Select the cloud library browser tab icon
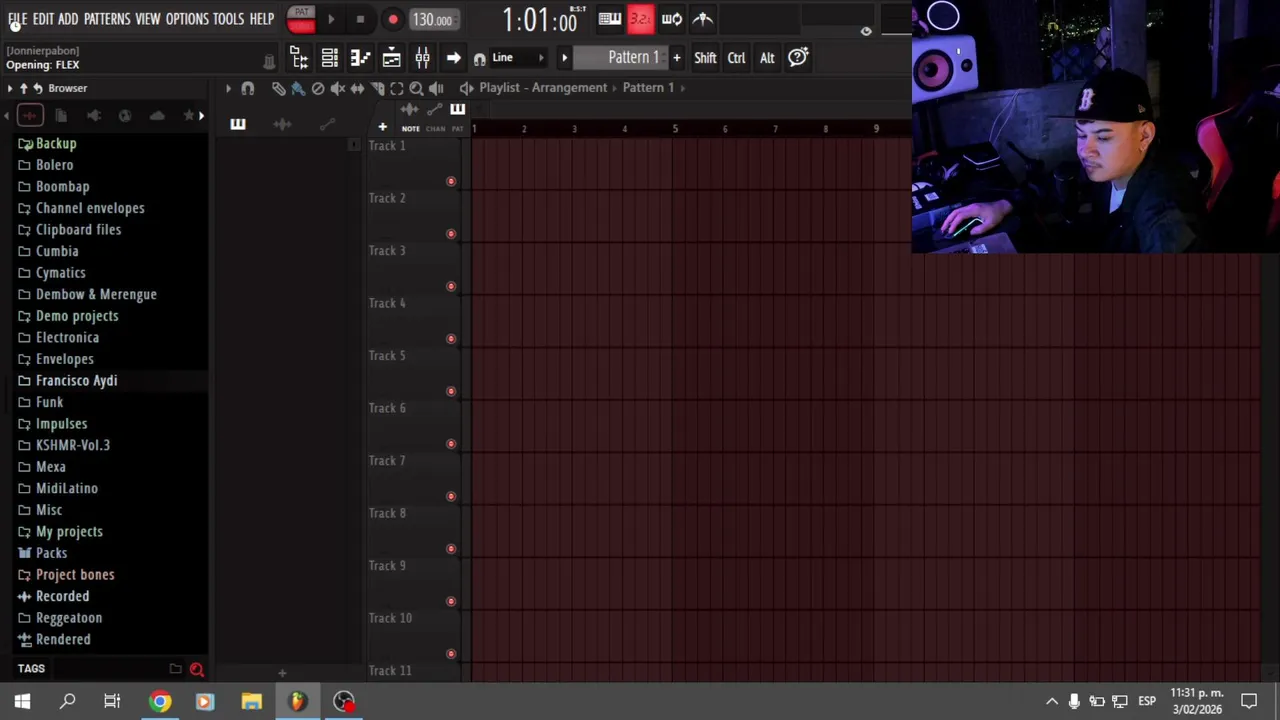1280x720 pixels. 157,116
